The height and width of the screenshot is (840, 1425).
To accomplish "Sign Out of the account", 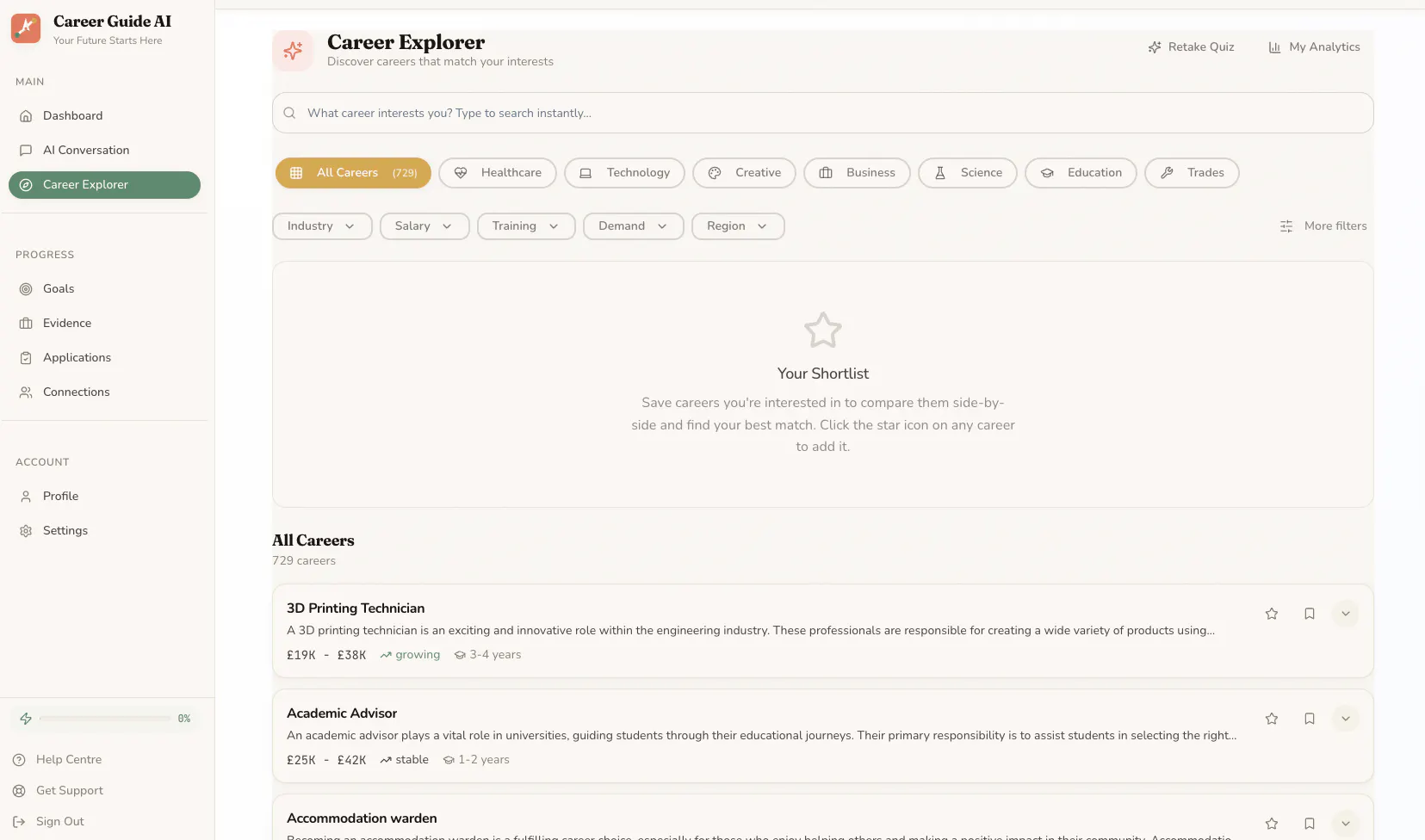I will 48,822.
